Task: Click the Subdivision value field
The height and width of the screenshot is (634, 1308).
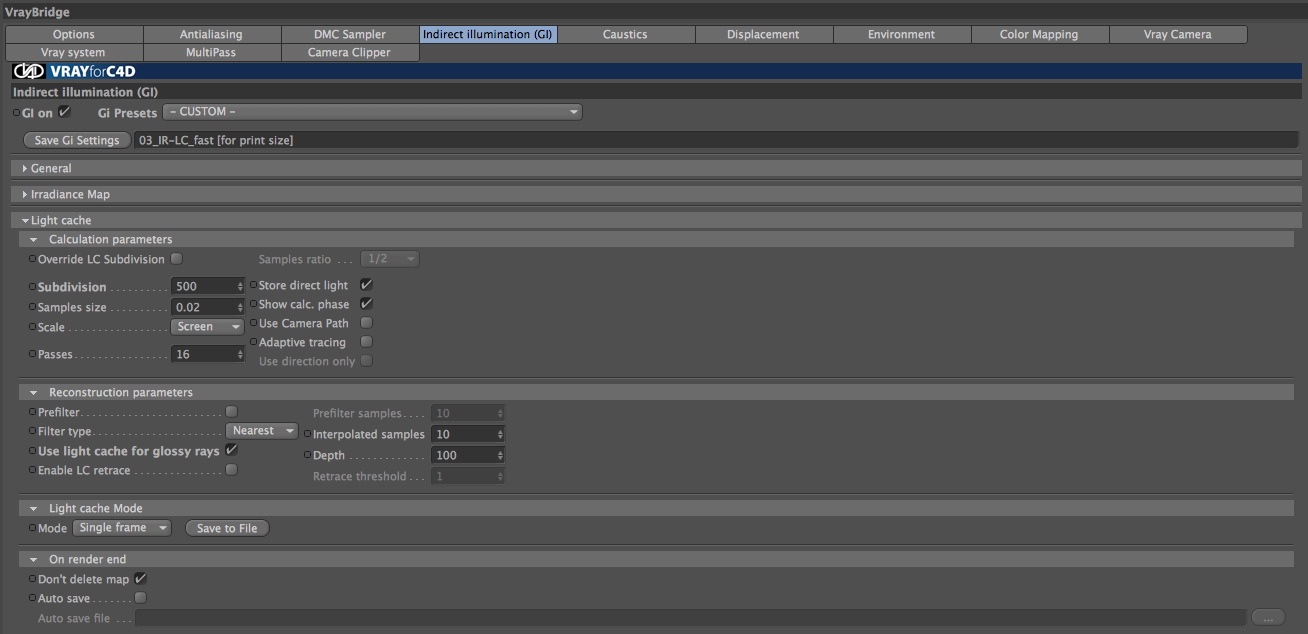Action: [x=203, y=286]
